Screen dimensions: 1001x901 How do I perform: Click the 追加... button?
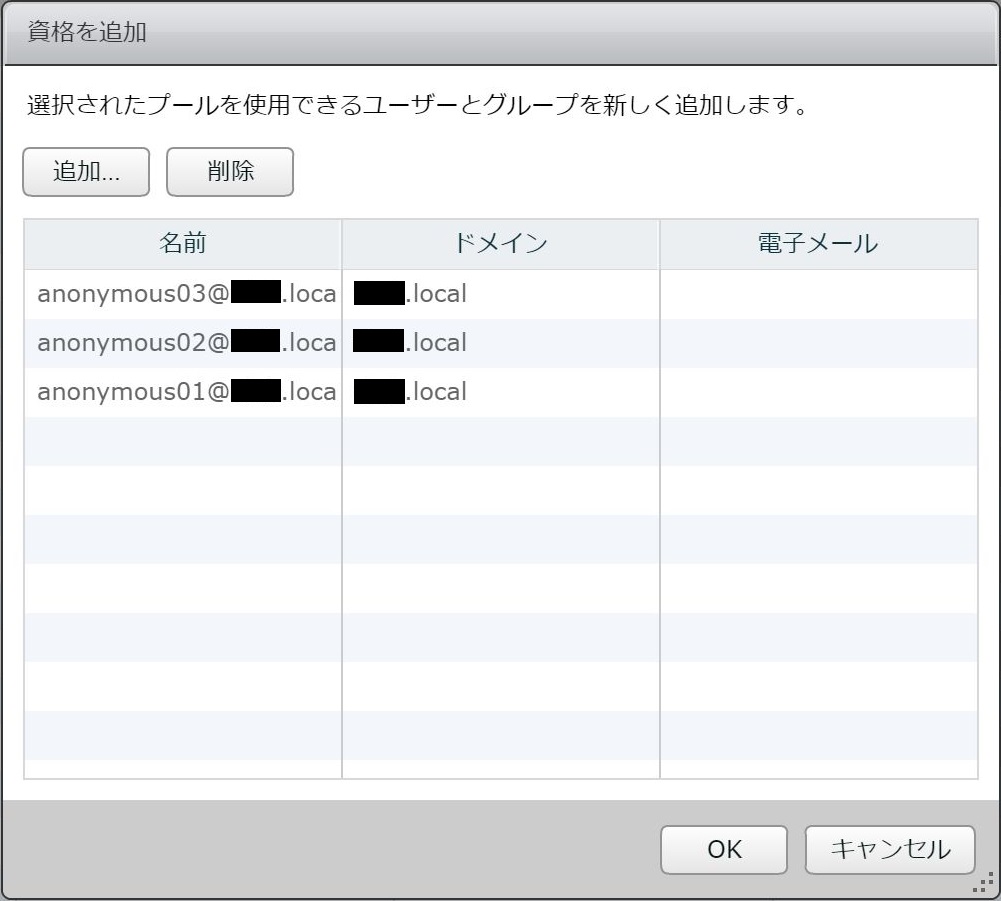click(x=86, y=172)
